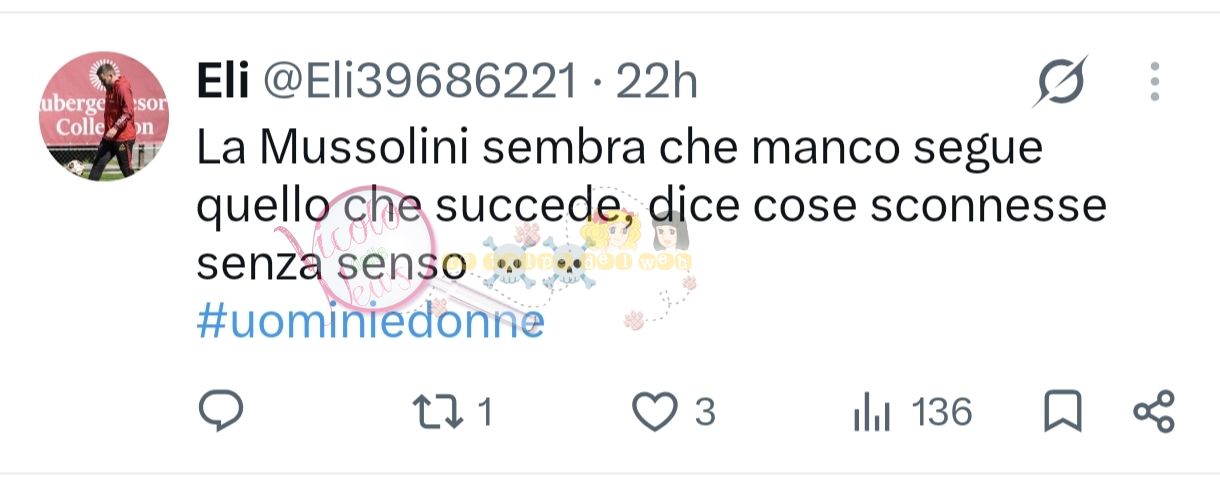Open the Grok explain icon
Screen dimensions: 1220x477
tap(1060, 81)
